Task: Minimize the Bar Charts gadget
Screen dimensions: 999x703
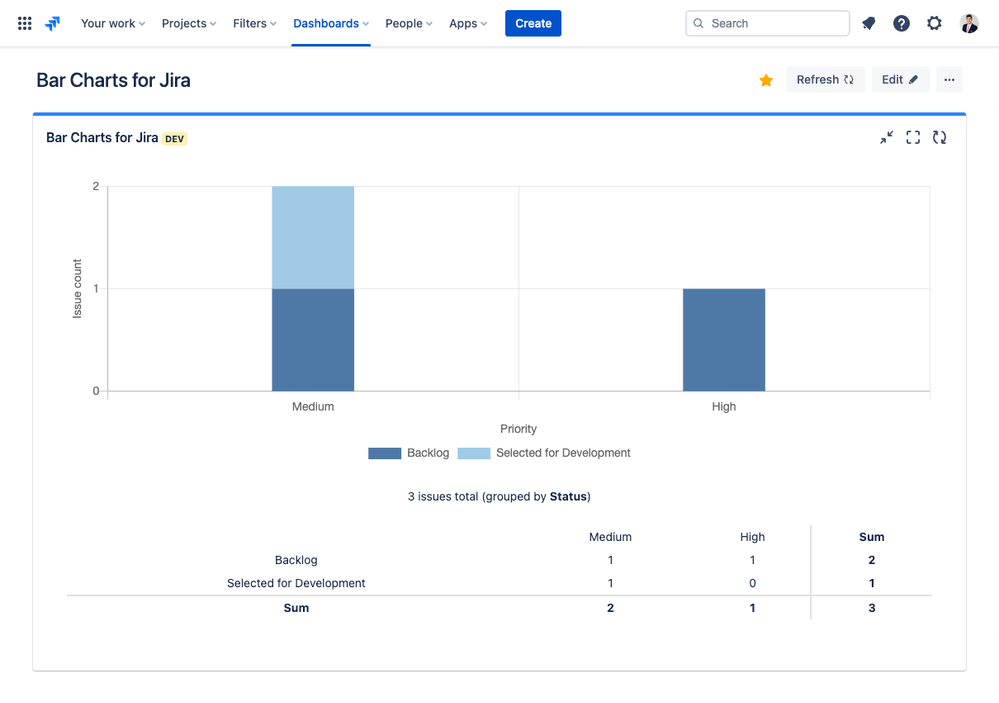Action: coord(886,138)
